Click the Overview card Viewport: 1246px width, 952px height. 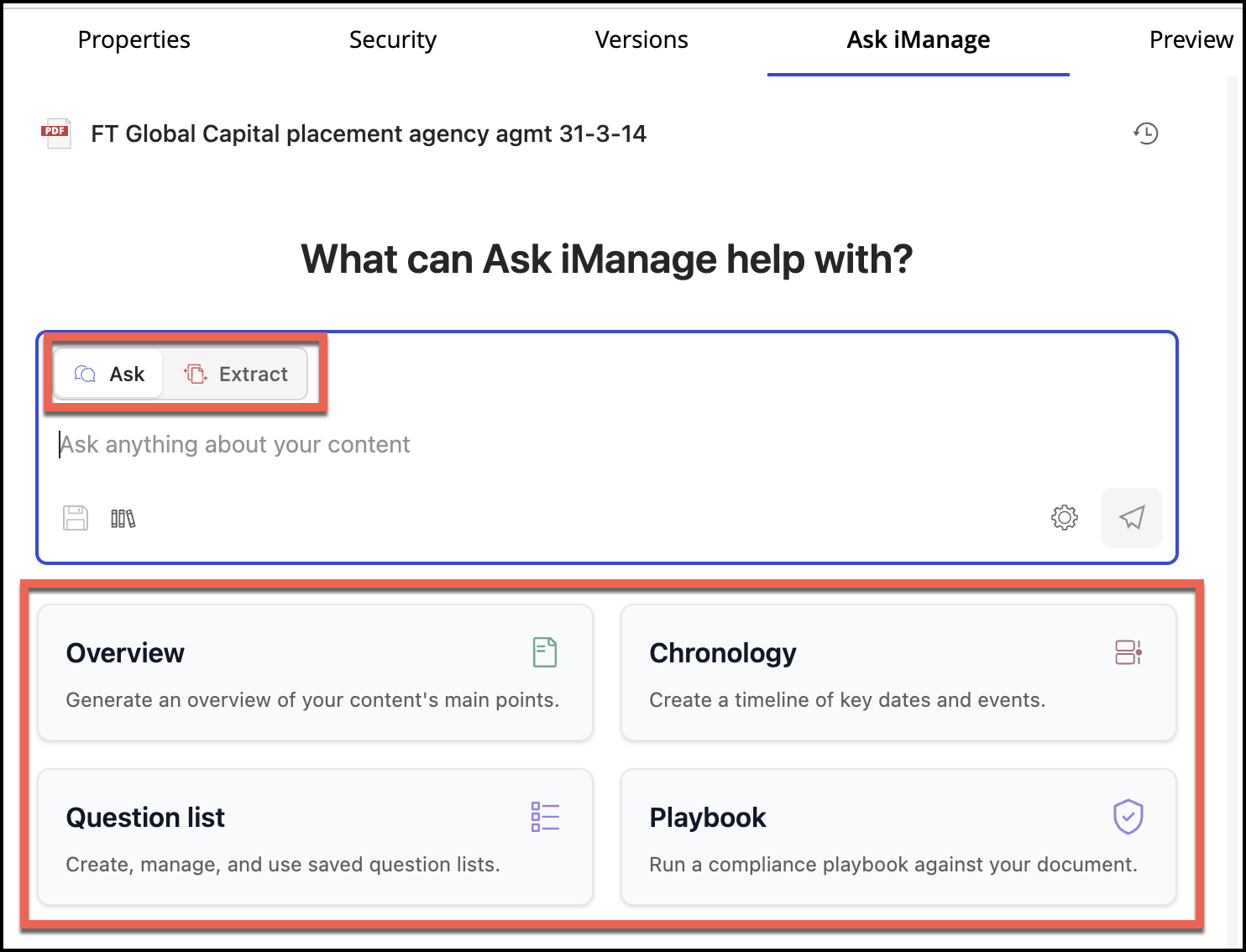pyautogui.click(x=316, y=672)
